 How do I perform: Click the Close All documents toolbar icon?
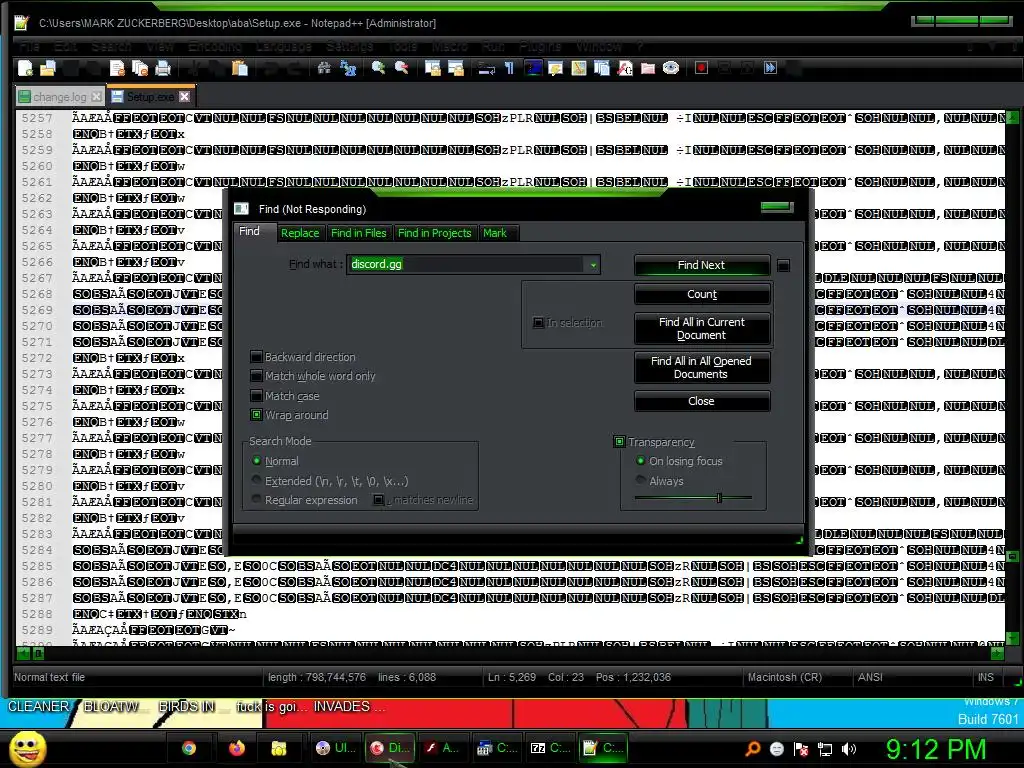[140, 68]
